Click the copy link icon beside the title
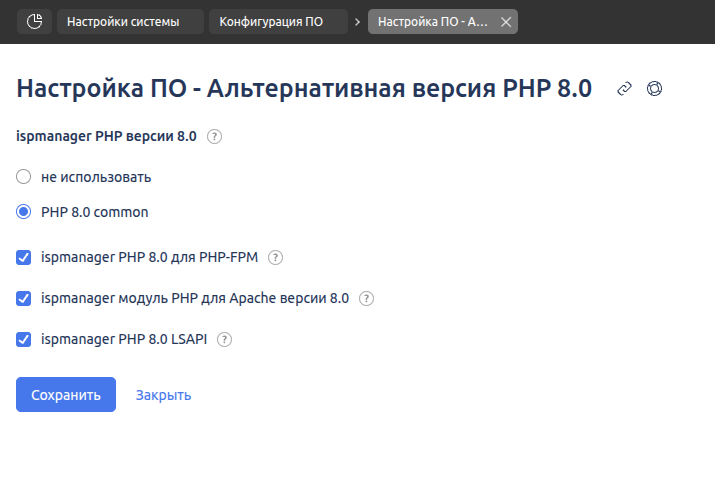The width and height of the screenshot is (715, 486). click(625, 89)
